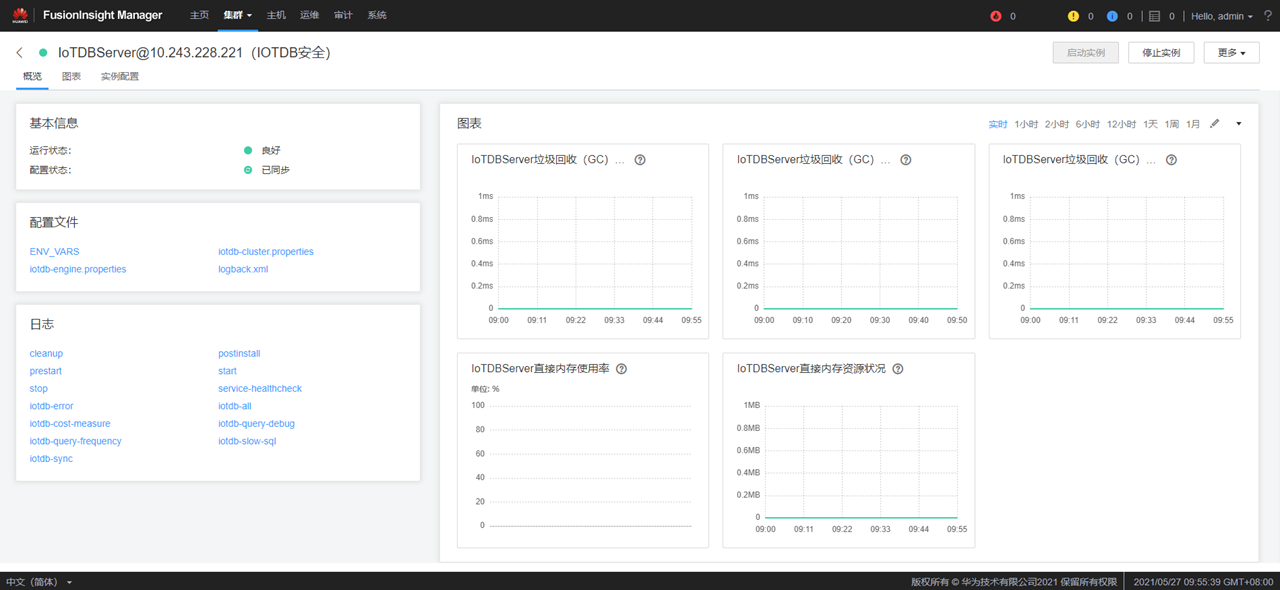The width and height of the screenshot is (1280, 590).
Task: Open the 中文（简体）language selector
Action: (x=39, y=581)
